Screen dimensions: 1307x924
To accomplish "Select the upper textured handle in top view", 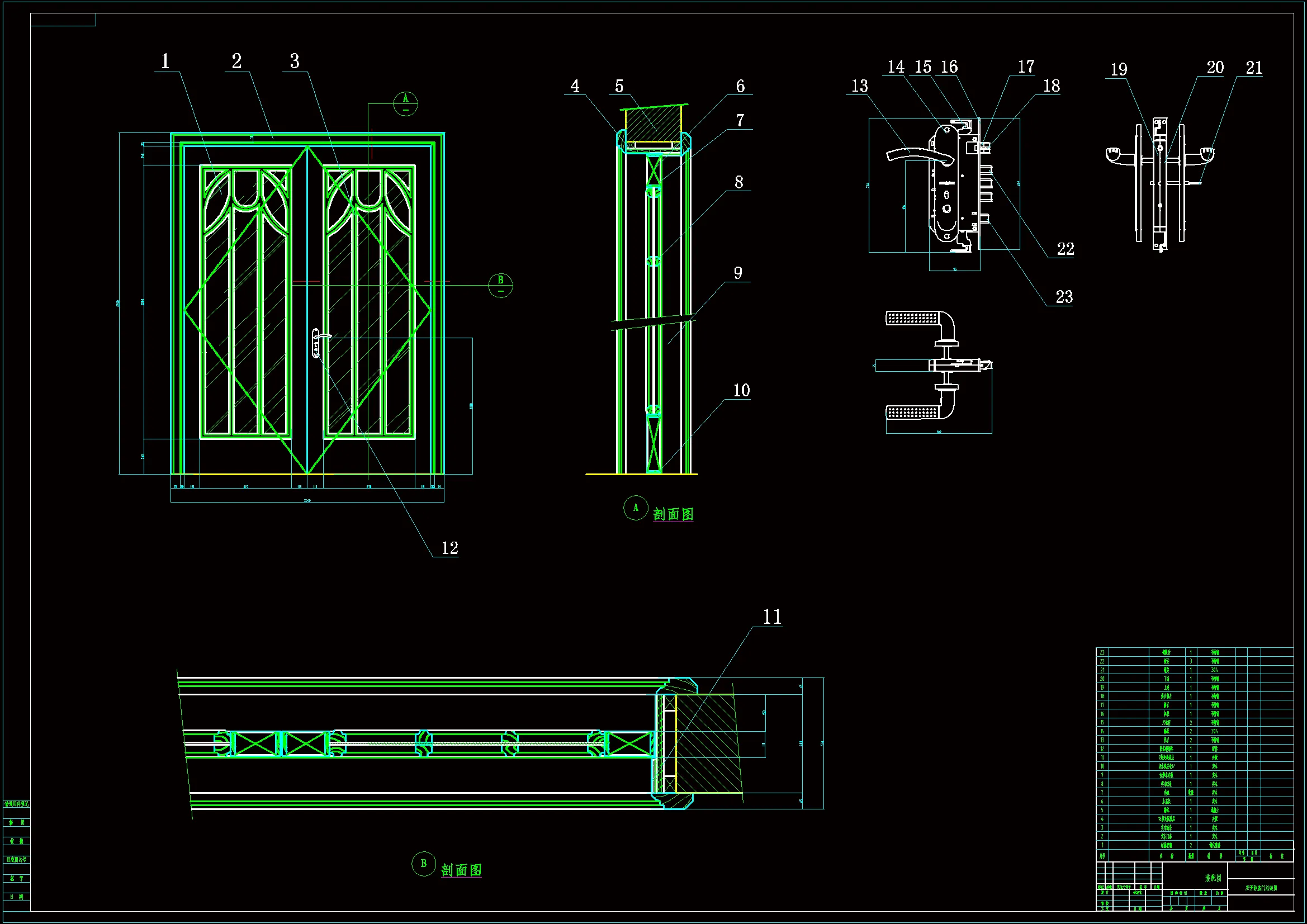I will [x=913, y=318].
